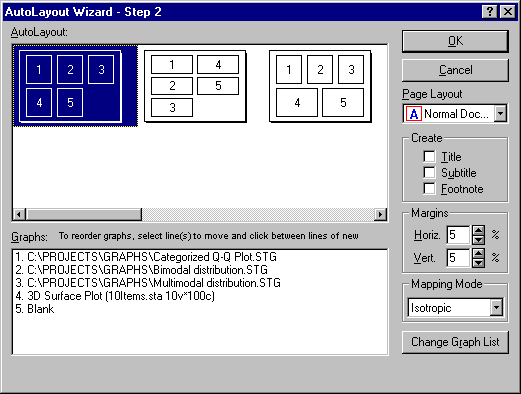Decrease horizontal margin with the down arrow
521x394 pixels.
(478, 240)
